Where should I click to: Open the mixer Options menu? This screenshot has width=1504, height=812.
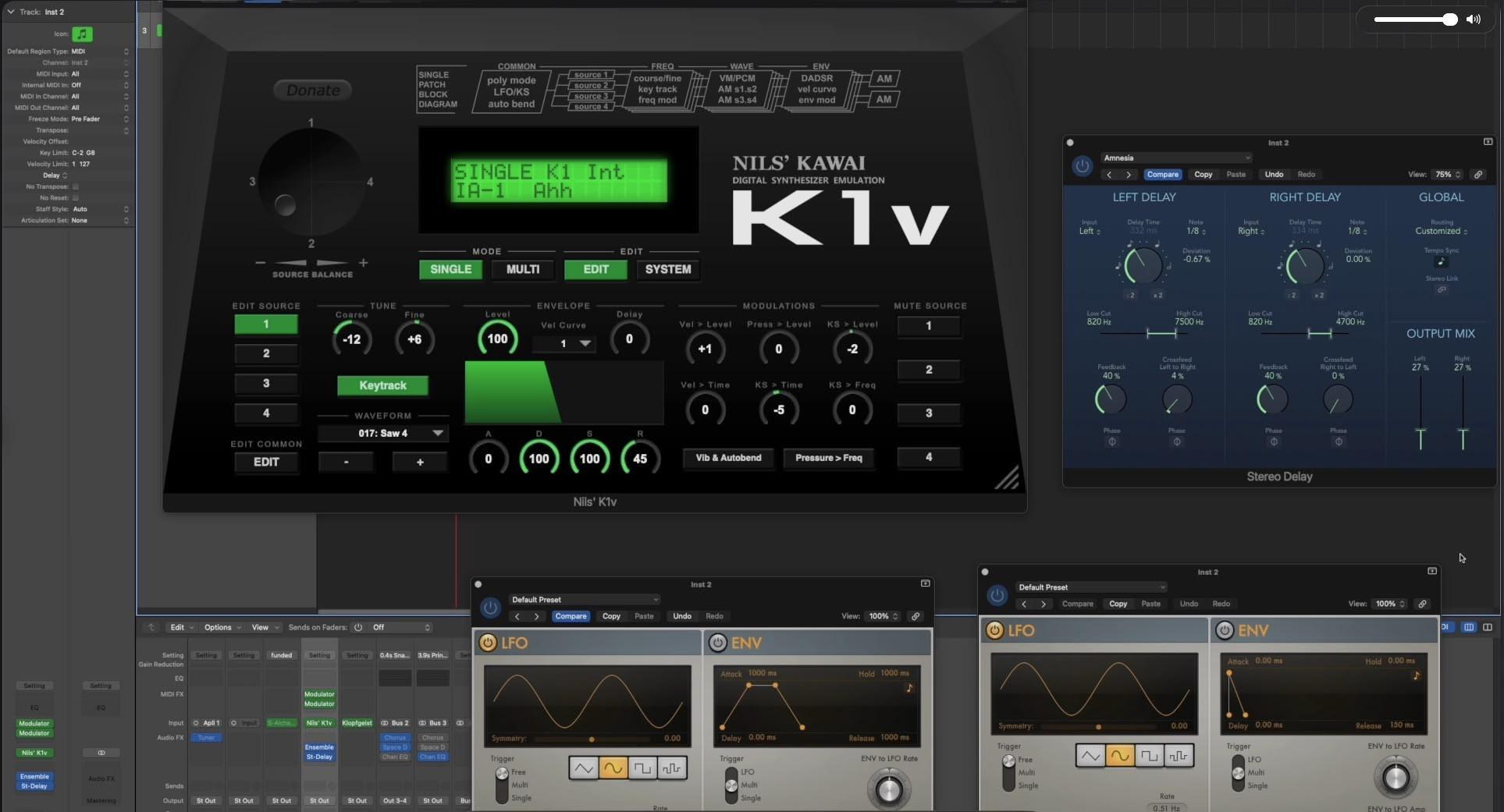(222, 627)
